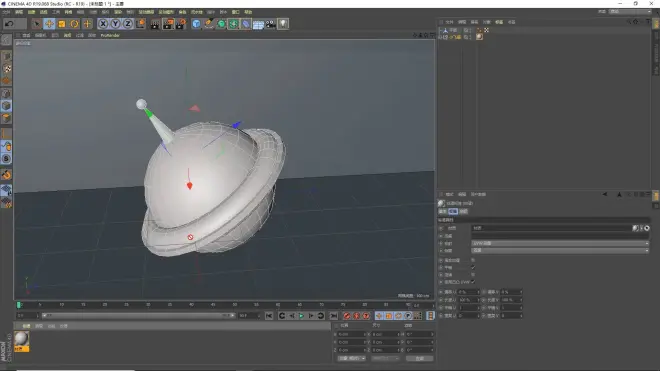Click the light bulb Light object icon

pos(283,24)
